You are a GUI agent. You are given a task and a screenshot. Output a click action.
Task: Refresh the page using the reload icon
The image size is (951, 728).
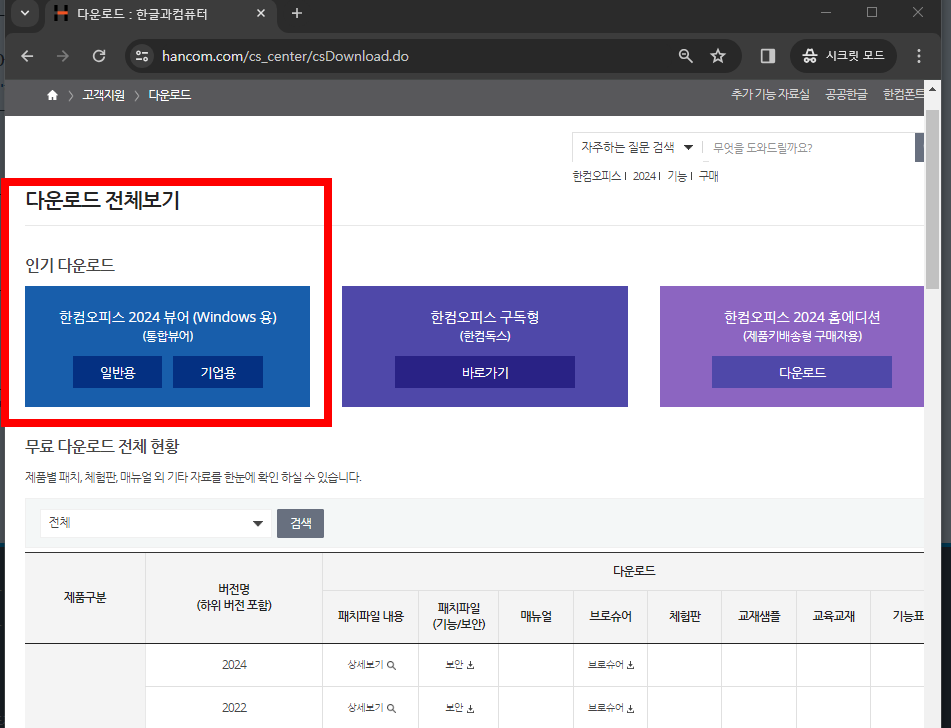tap(98, 56)
